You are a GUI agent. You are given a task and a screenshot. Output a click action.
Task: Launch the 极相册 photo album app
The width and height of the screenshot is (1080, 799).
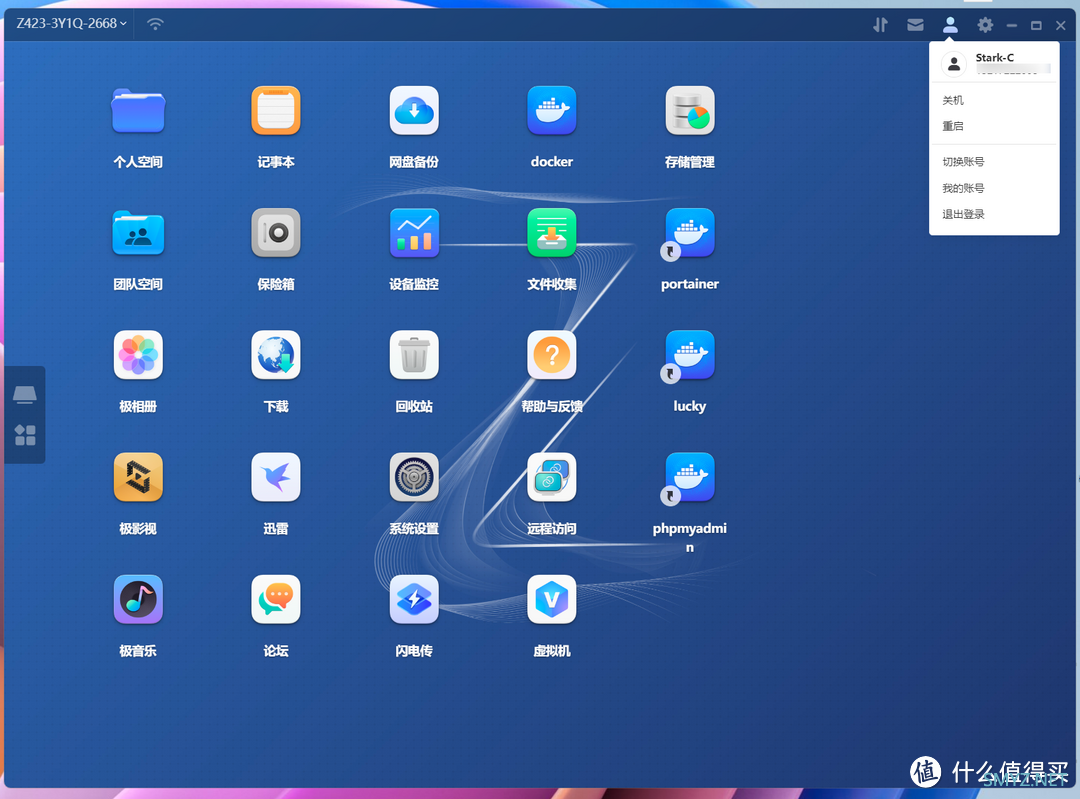[138, 355]
